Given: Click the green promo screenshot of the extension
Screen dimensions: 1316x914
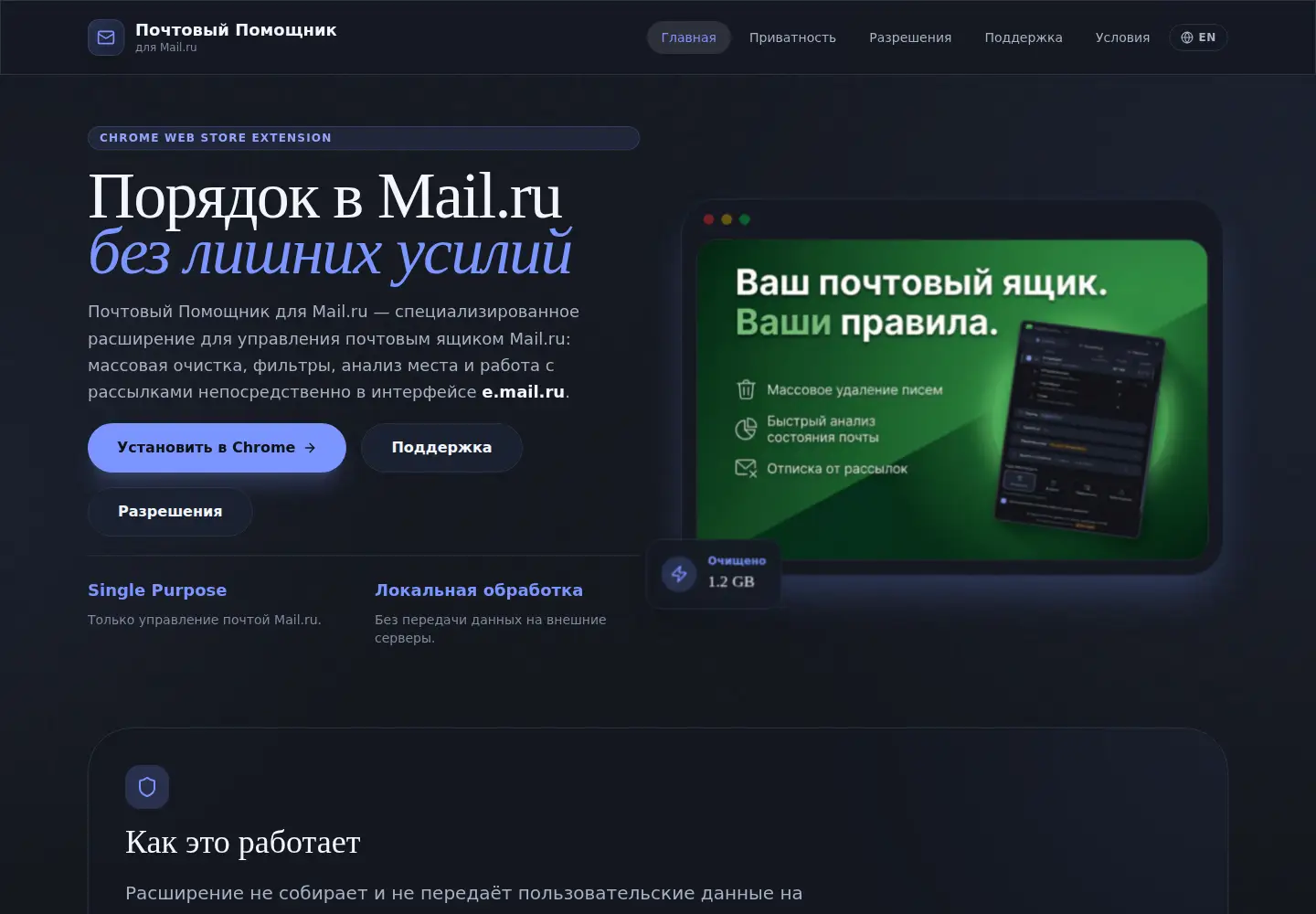Looking at the screenshot, I should pos(951,400).
